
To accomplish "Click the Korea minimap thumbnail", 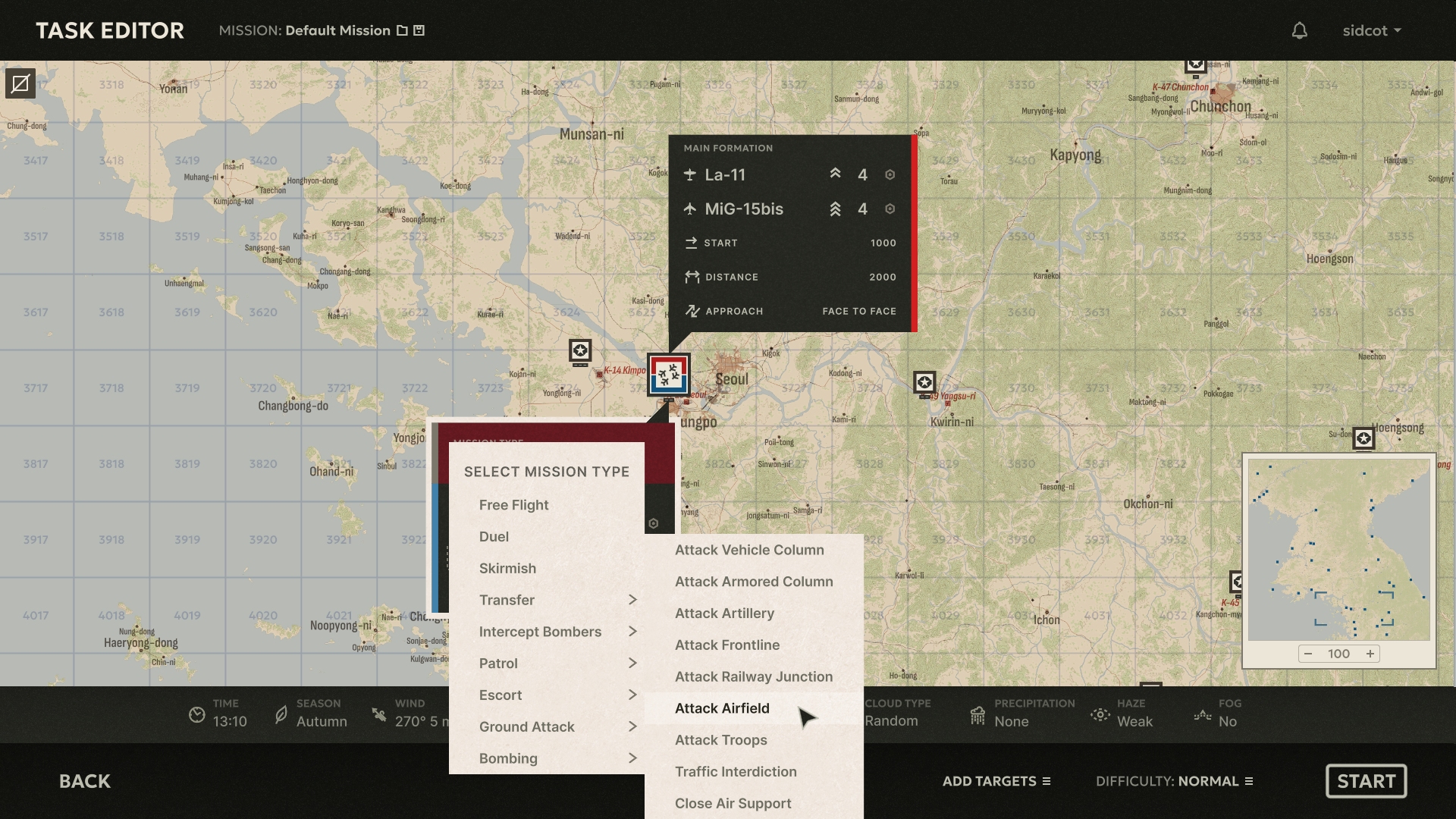I will [1339, 550].
